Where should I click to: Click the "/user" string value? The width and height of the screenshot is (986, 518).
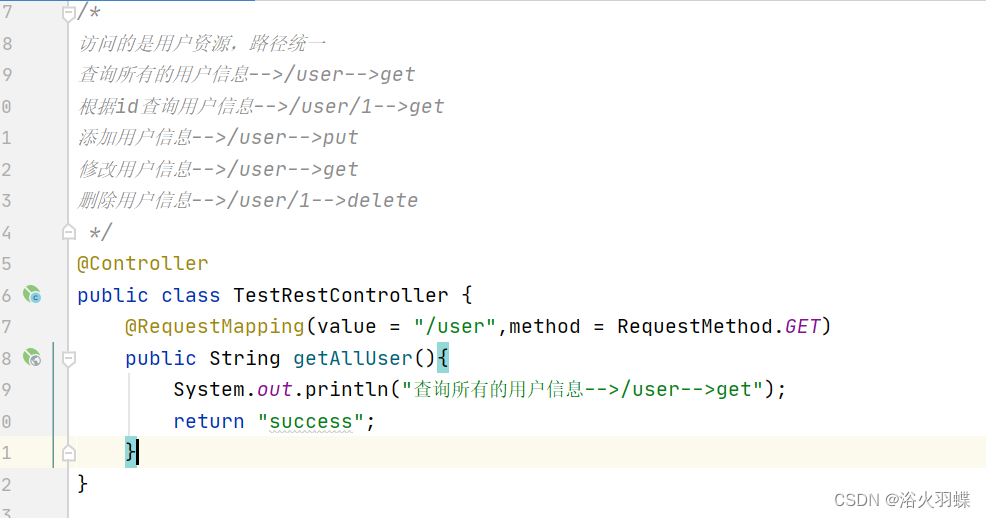coord(455,327)
